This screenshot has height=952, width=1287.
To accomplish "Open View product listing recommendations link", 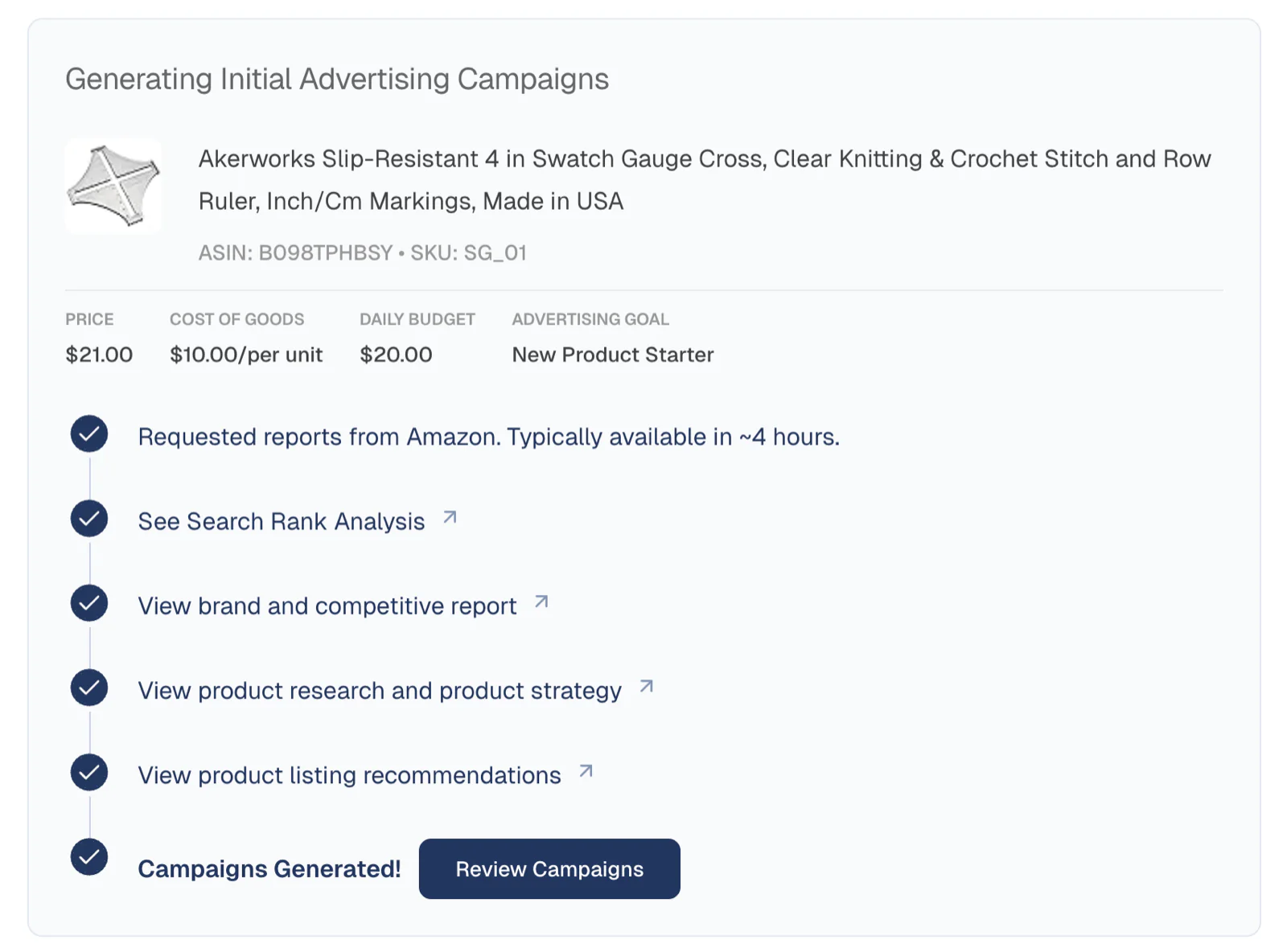I will pos(349,775).
